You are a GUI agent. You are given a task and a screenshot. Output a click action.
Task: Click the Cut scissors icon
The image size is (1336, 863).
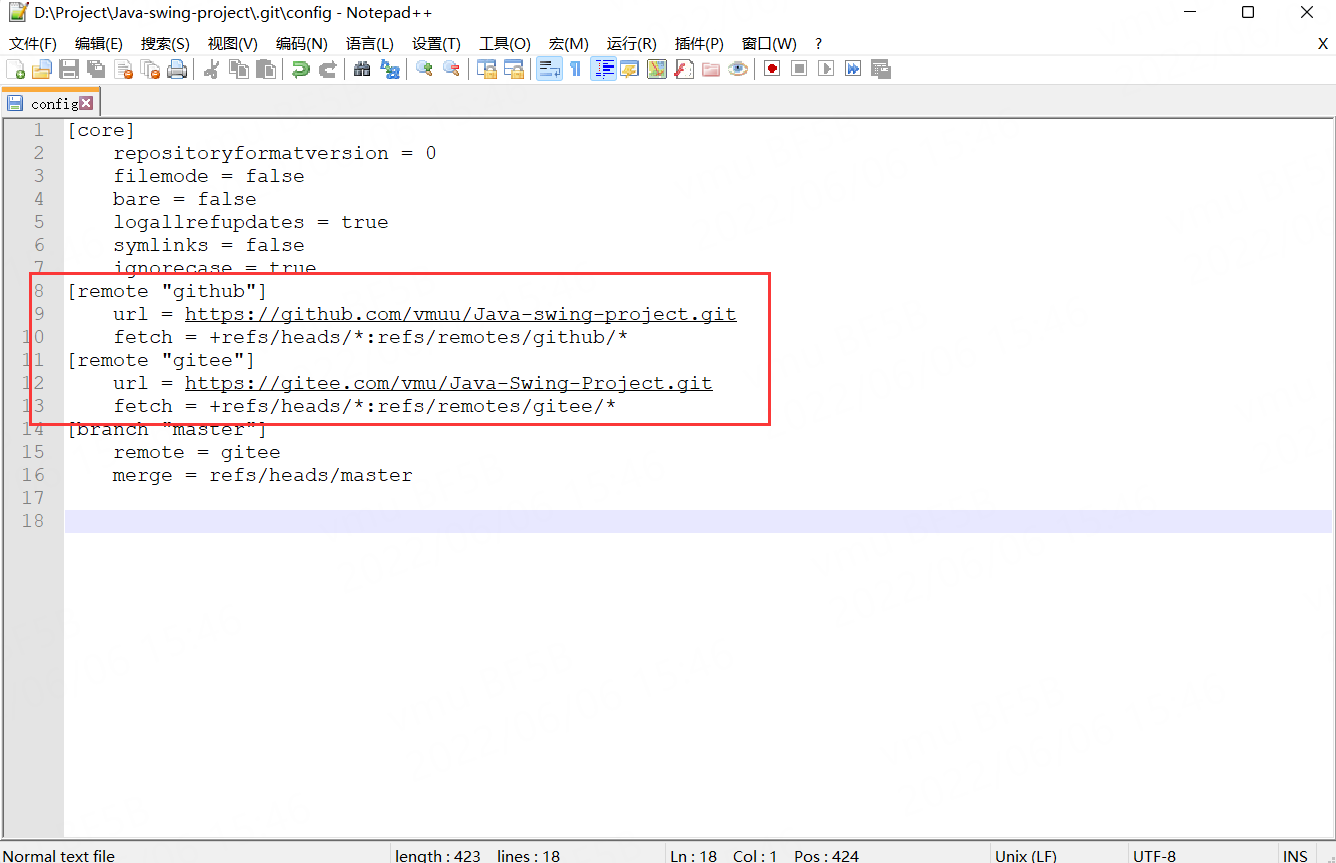tap(212, 69)
